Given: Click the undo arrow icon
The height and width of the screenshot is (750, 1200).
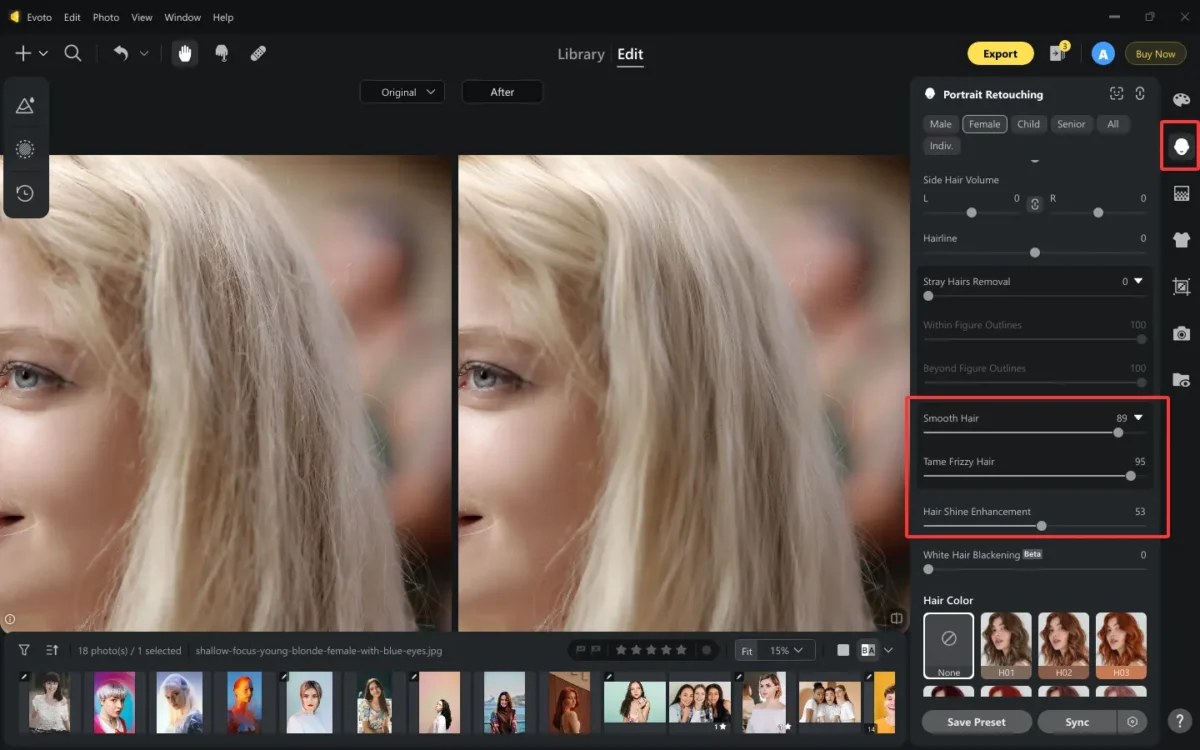Looking at the screenshot, I should [121, 53].
